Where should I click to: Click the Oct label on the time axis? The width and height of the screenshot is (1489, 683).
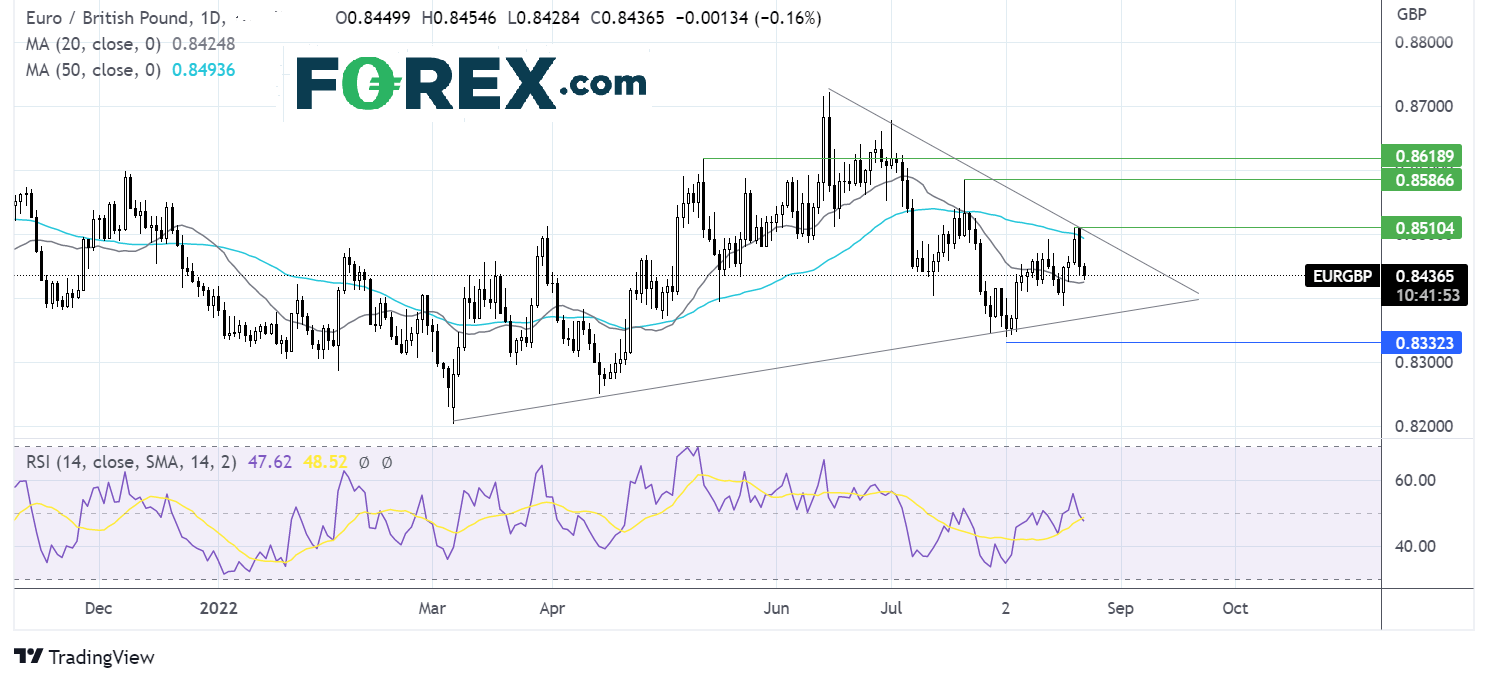click(1235, 607)
